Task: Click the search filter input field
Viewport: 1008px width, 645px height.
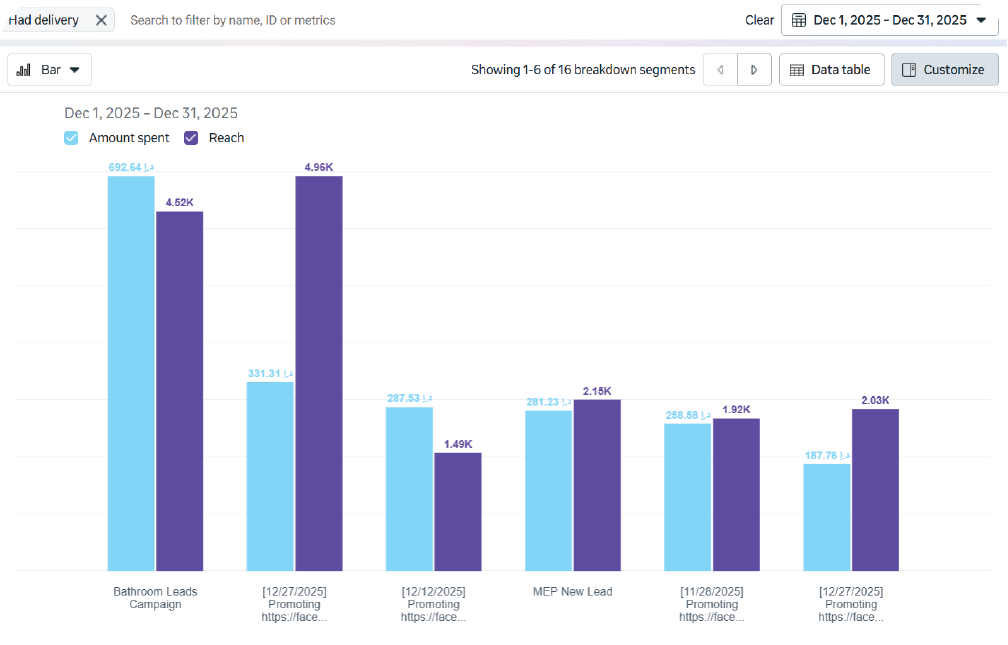Action: [x=400, y=20]
